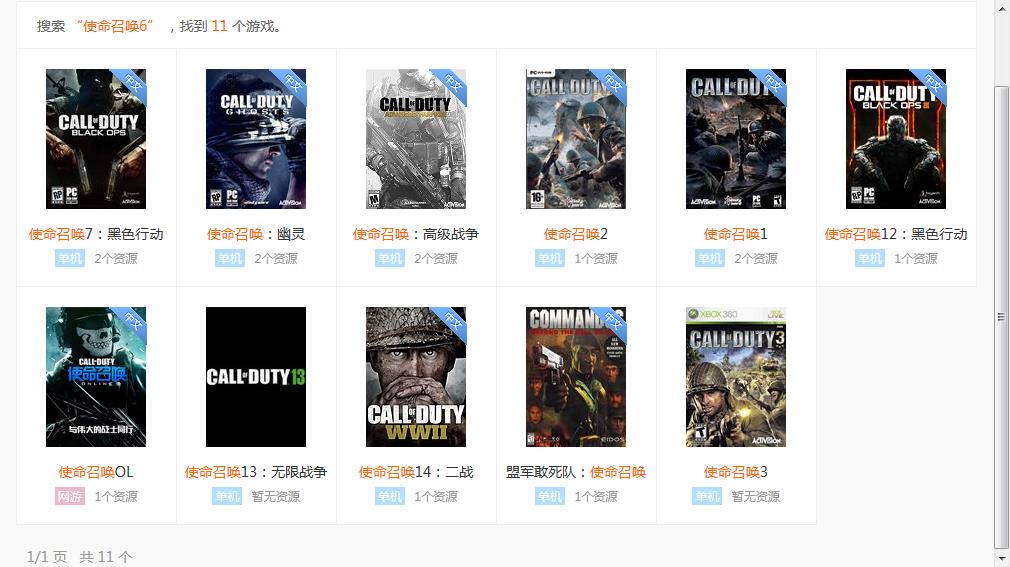Open 盟军敢死队：使命召唤 game link
The image size is (1010, 567).
576,472
